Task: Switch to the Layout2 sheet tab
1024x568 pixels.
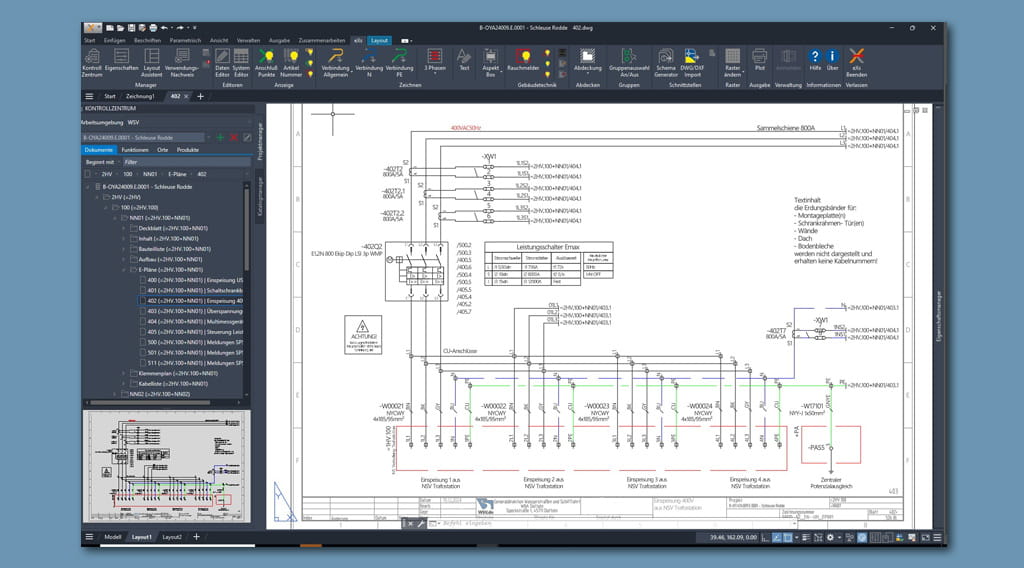Action: click(173, 537)
